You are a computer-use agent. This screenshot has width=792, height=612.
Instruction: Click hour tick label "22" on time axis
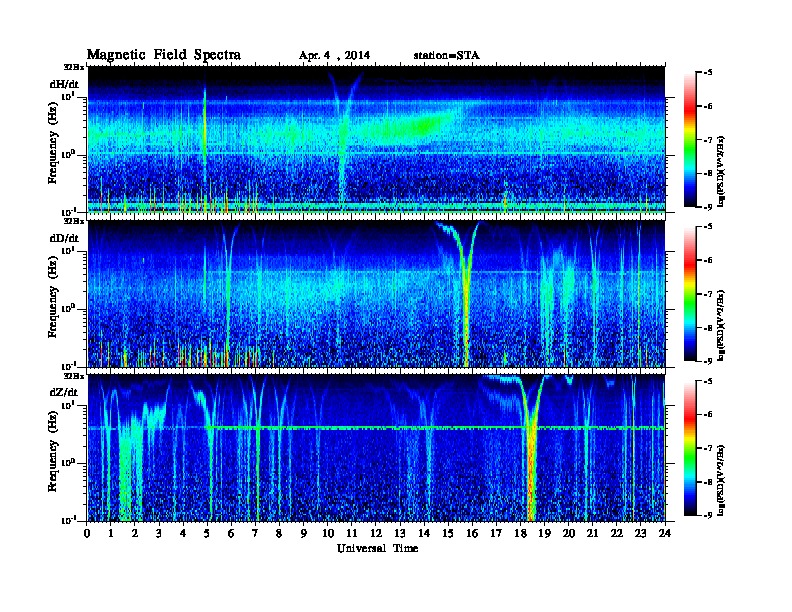tap(617, 533)
